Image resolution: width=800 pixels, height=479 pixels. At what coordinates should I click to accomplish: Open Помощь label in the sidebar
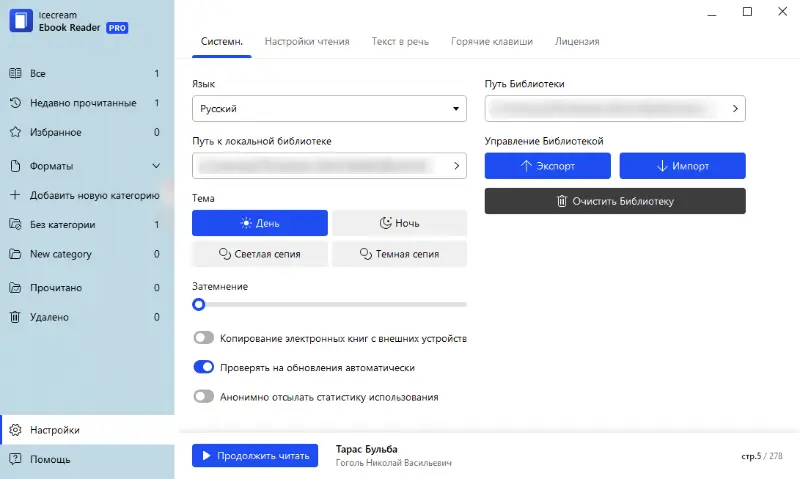coord(50,460)
